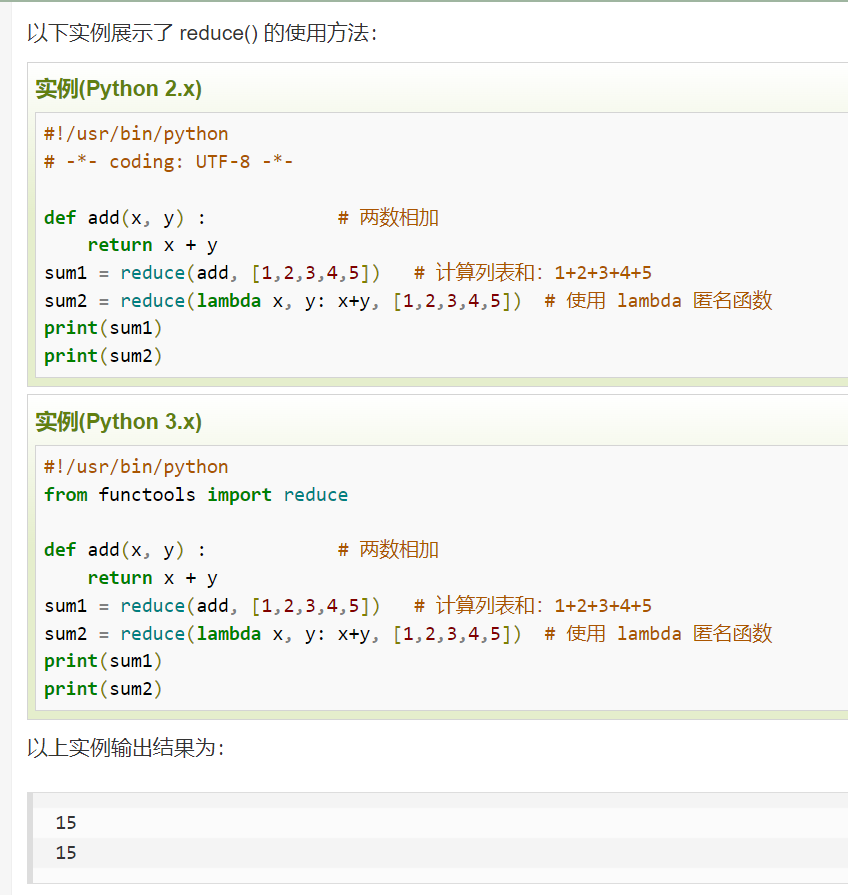Click the first 15 output line
The height and width of the screenshot is (895, 848).
(66, 823)
